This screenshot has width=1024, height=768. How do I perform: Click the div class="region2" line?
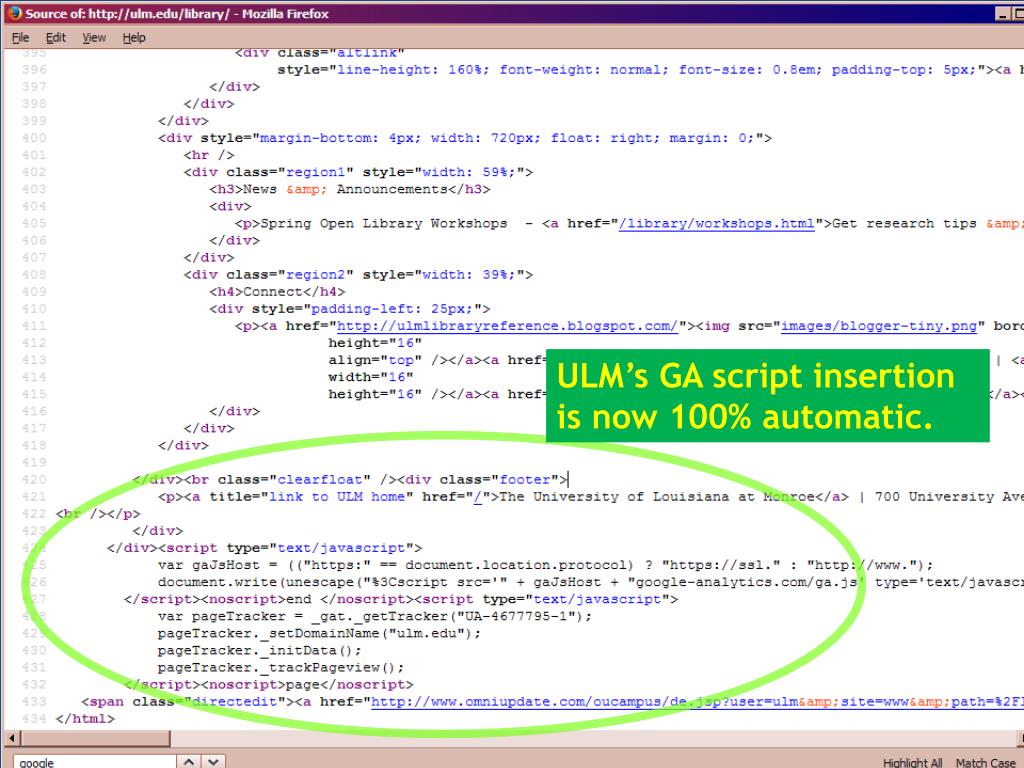(x=358, y=275)
